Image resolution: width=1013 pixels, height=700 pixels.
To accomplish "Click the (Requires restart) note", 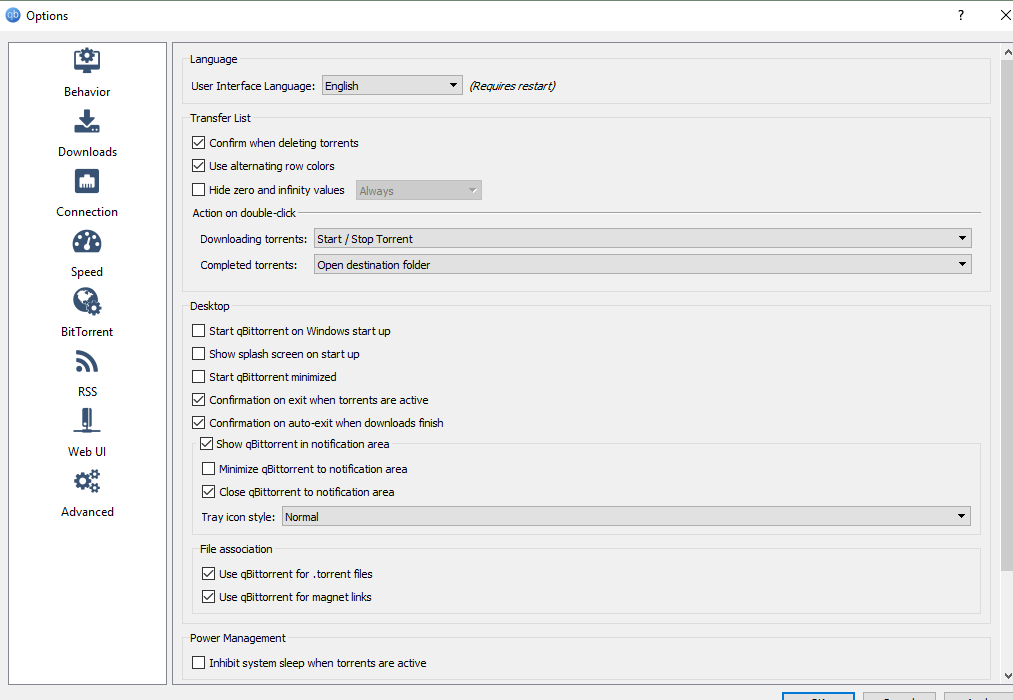I will tap(512, 86).
